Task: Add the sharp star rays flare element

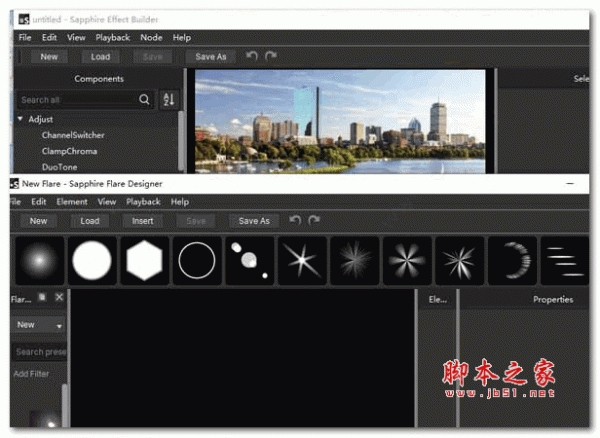Action: tap(302, 261)
